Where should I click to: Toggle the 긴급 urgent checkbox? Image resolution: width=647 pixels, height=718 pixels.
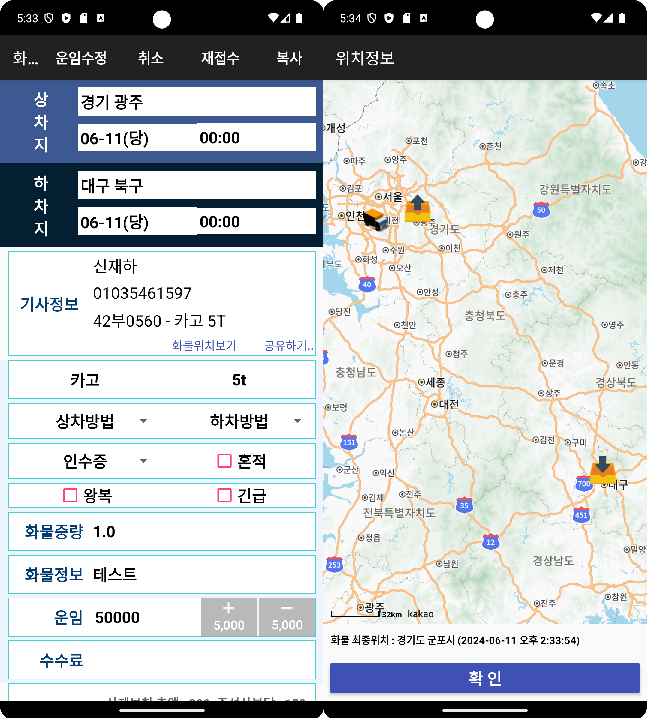(x=225, y=495)
